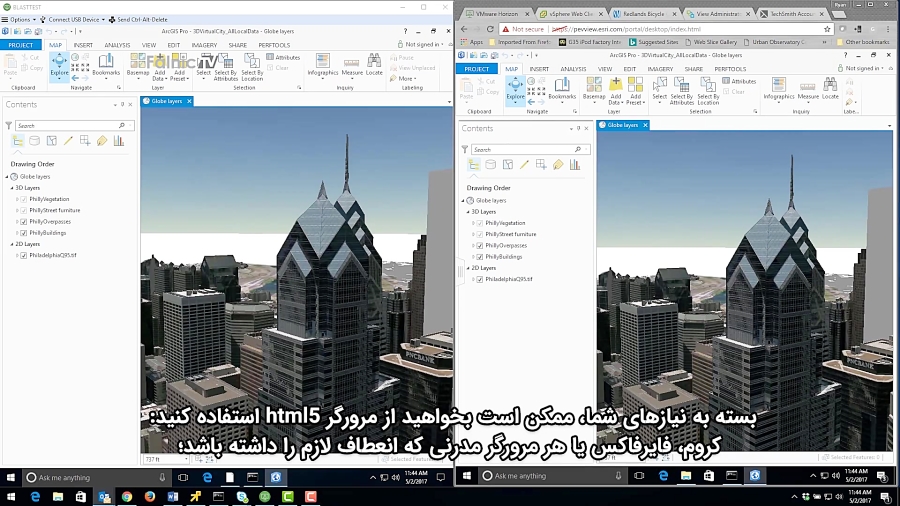The width and height of the screenshot is (900, 506).
Task: Open PROJECT tab in left ArcGIS window
Action: tap(21, 45)
